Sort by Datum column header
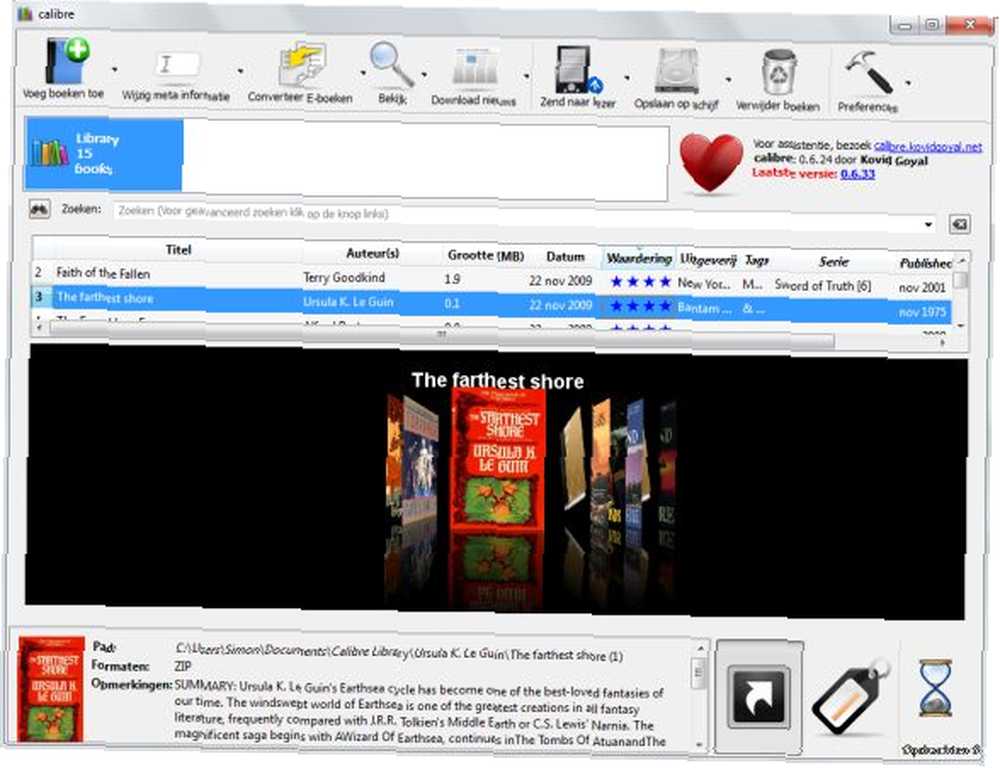Screen dimensions: 1000x768 pyautogui.click(x=565, y=257)
